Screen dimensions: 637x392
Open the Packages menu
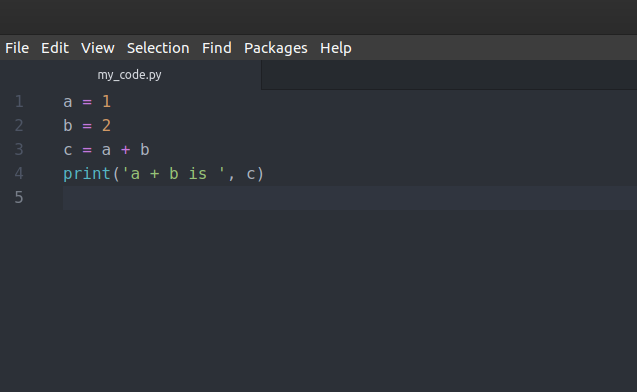click(x=276, y=48)
